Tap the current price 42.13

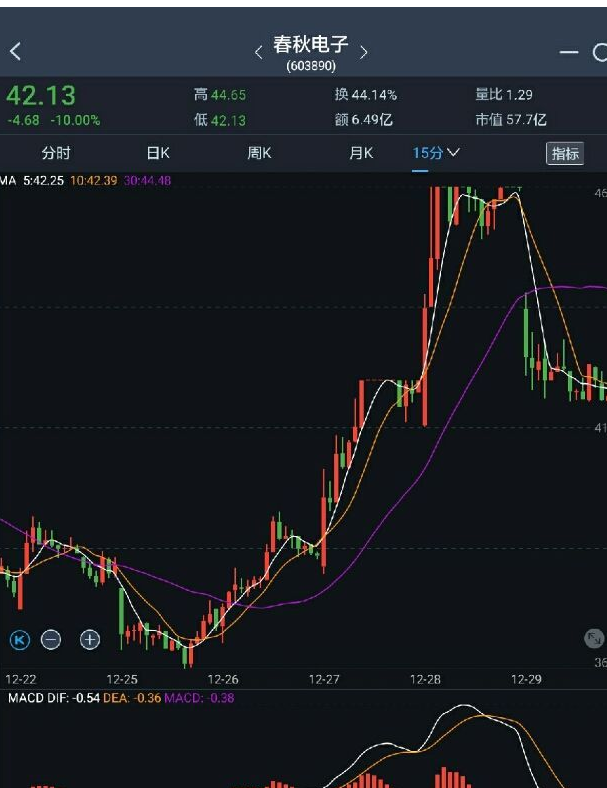41,95
